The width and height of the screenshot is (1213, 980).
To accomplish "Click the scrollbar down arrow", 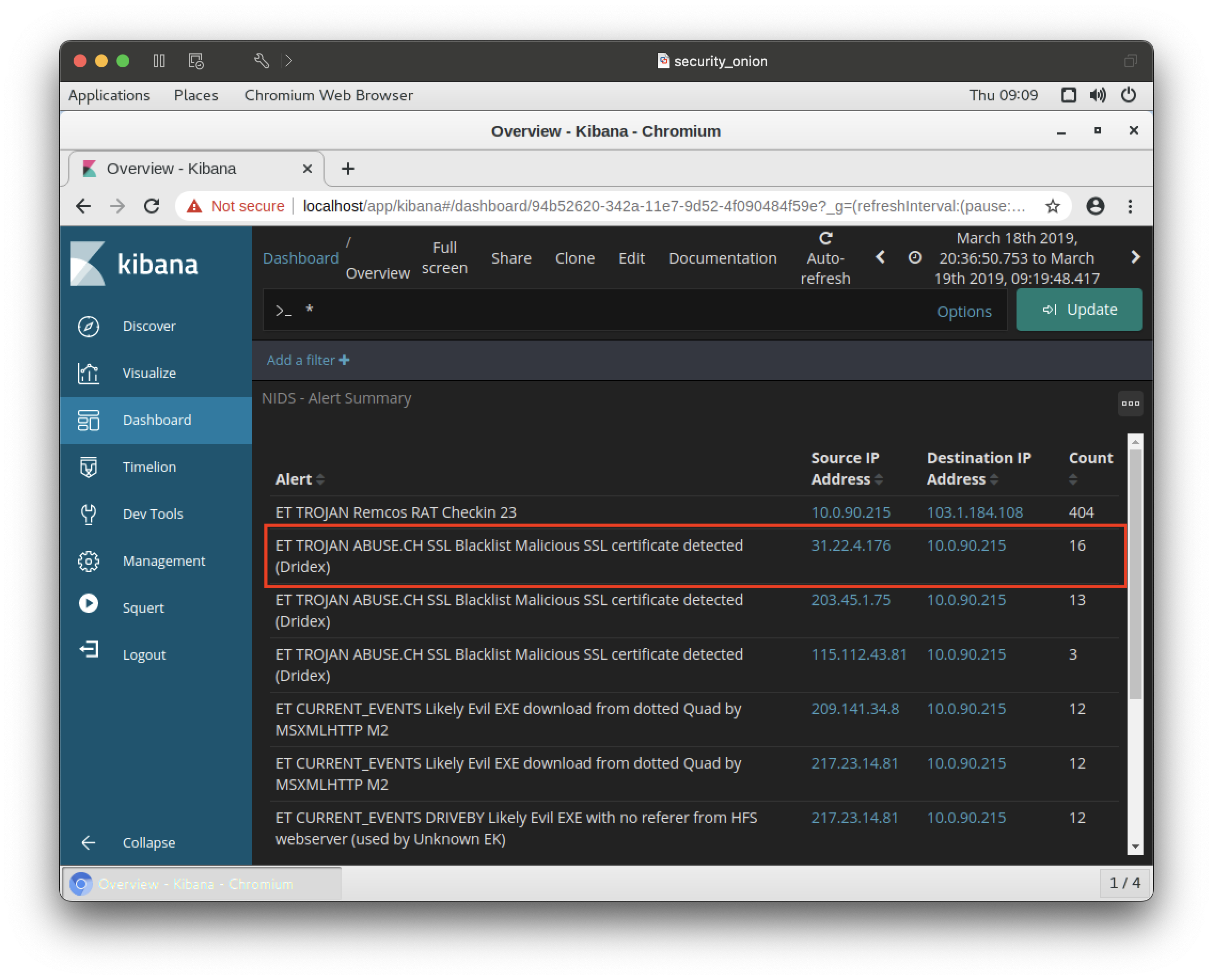I will click(x=1135, y=846).
